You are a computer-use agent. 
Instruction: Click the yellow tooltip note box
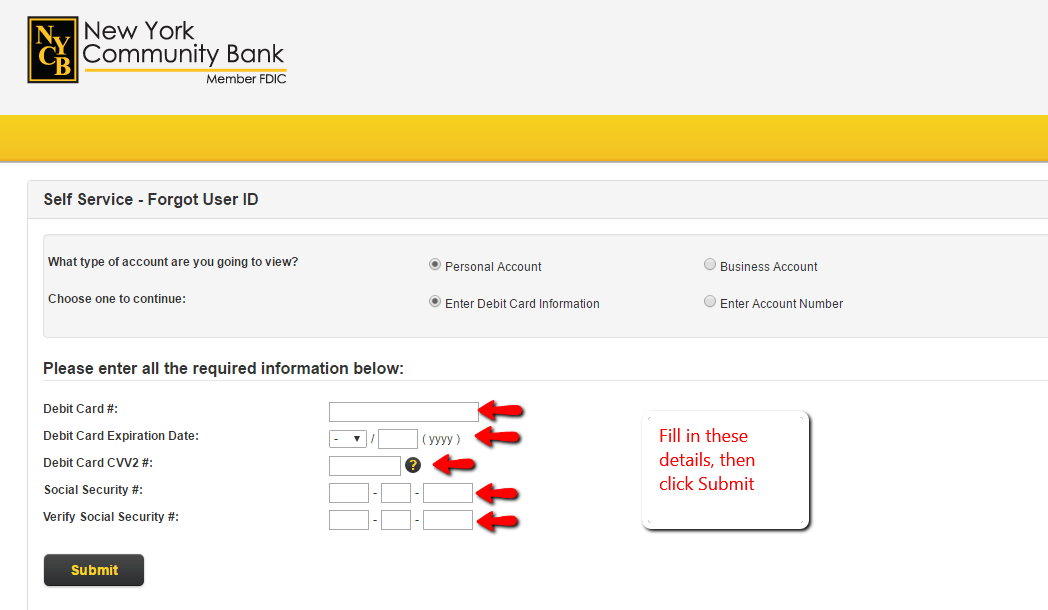coord(725,469)
